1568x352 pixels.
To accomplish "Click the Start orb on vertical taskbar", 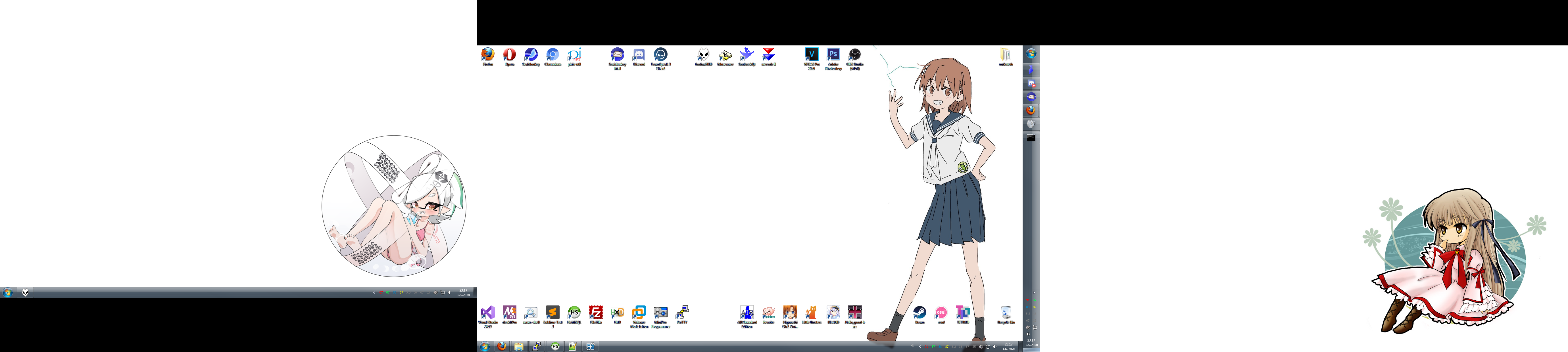I will pos(1031,53).
